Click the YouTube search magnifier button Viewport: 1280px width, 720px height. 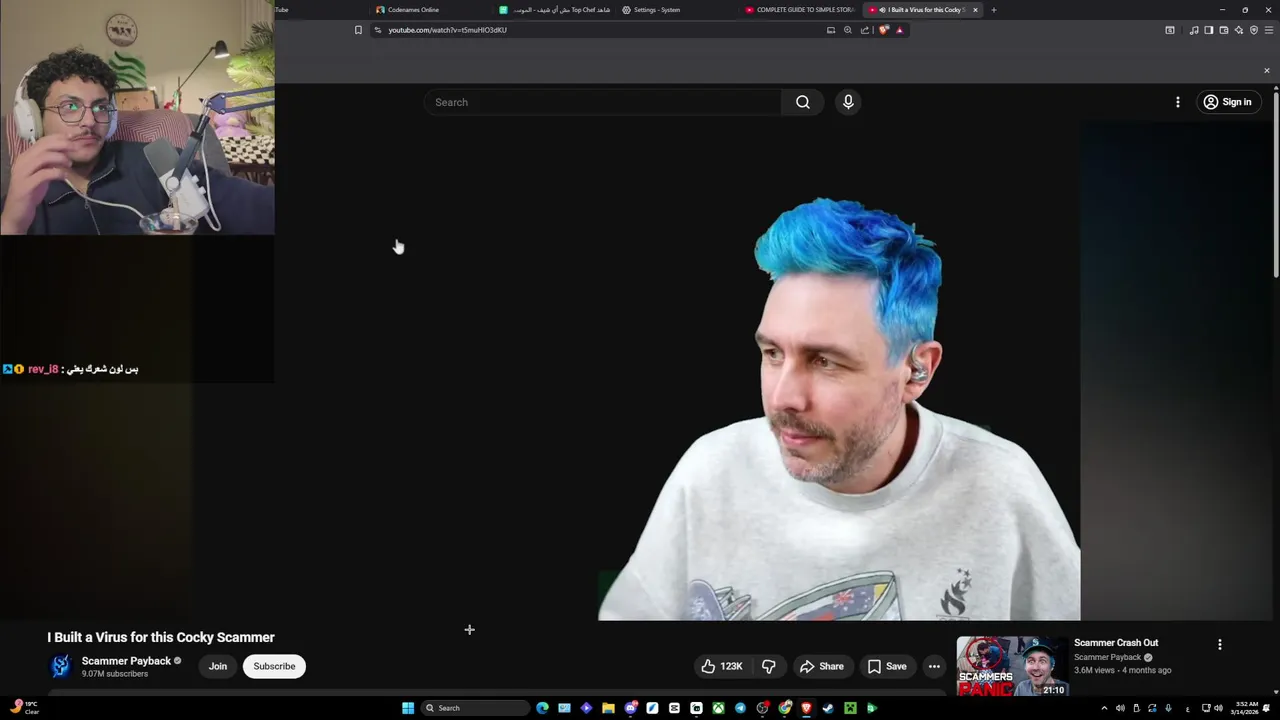[802, 102]
